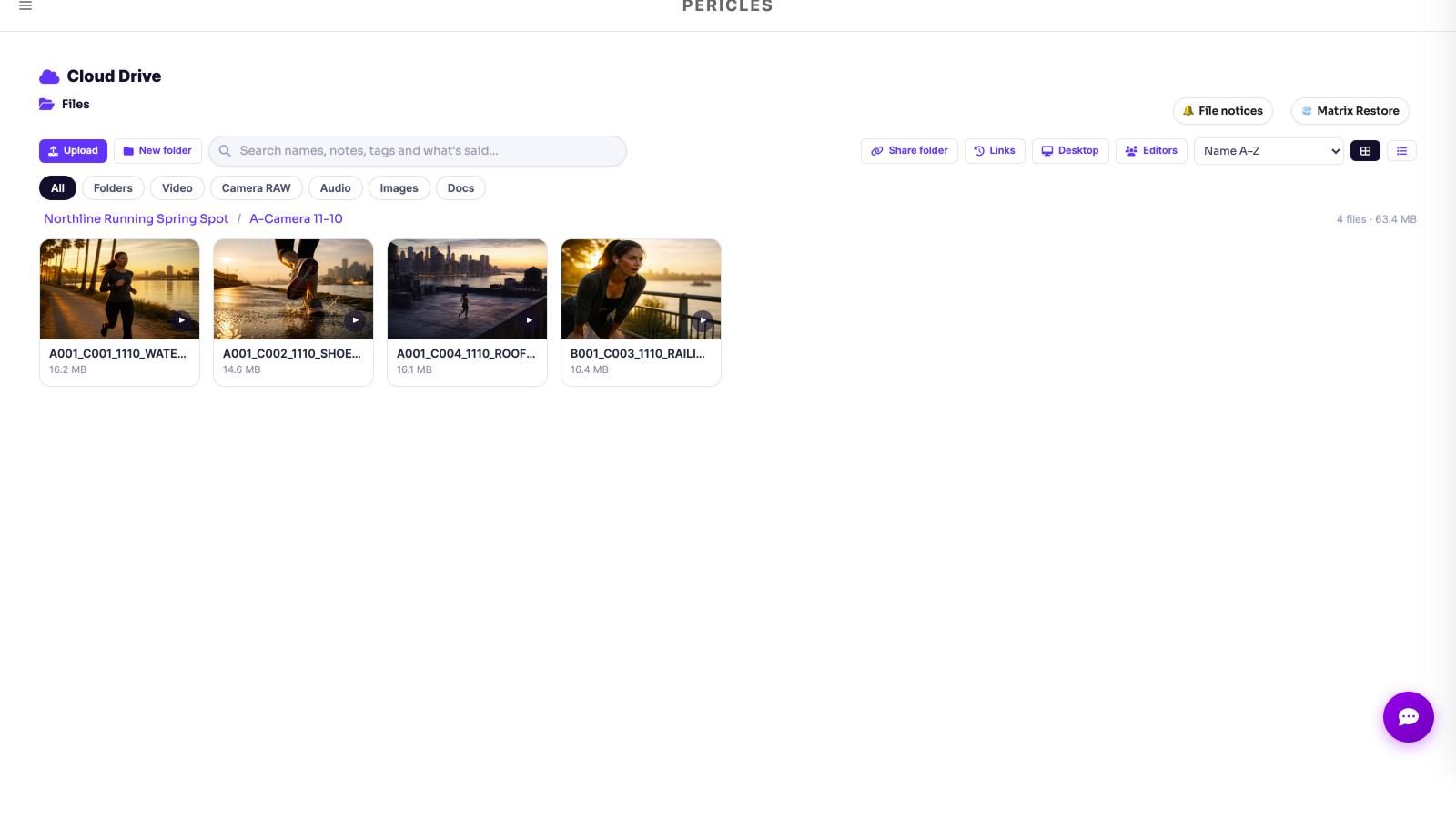Open the shoe splash thumbnail

[x=293, y=289]
